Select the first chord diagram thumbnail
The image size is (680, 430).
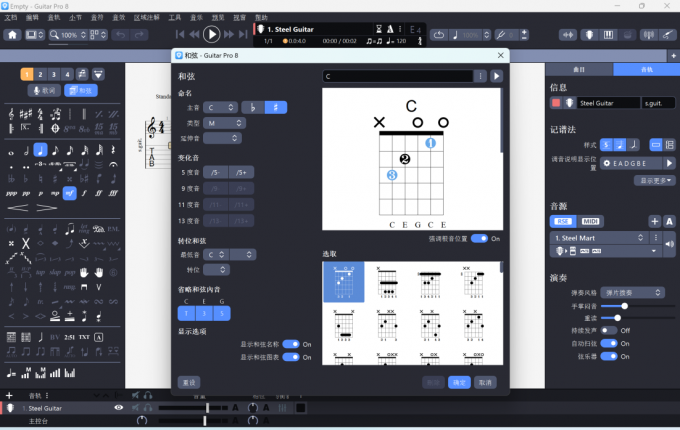[343, 282]
